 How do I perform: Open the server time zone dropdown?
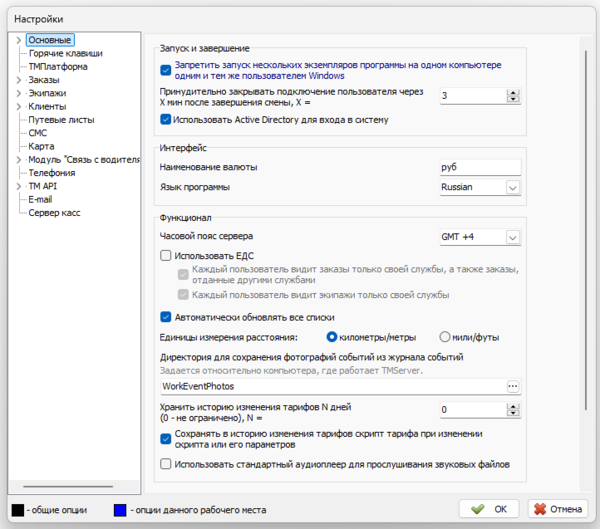point(512,237)
